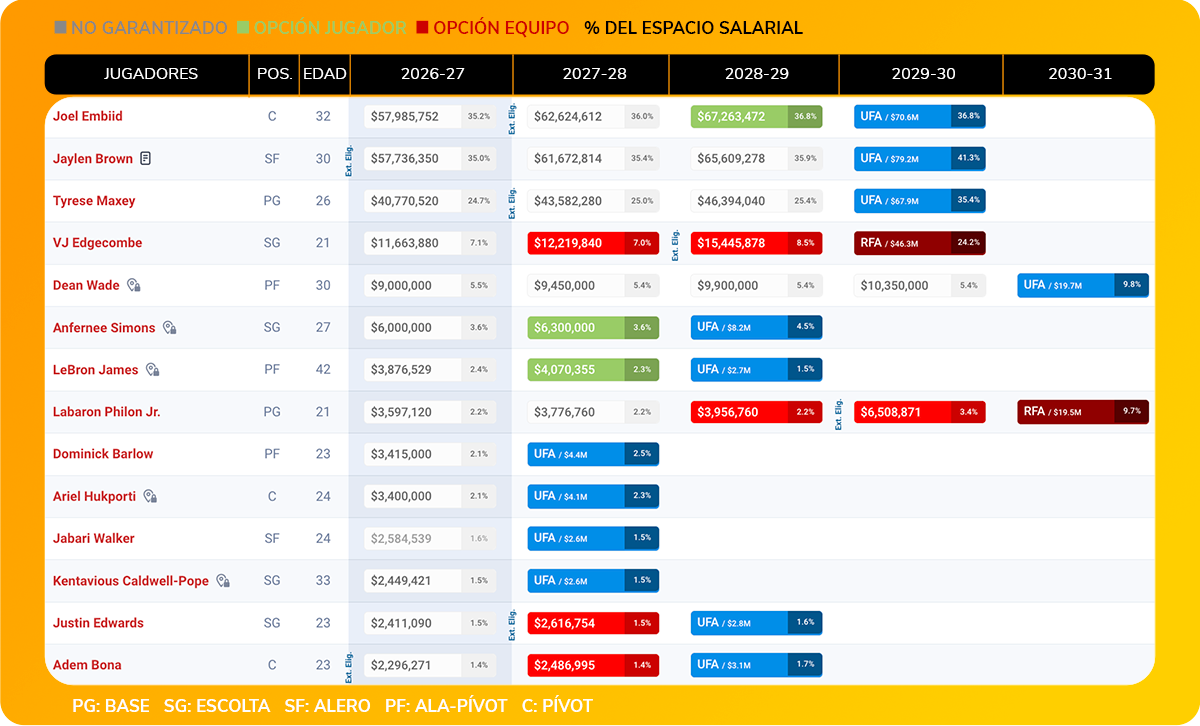Open VJ Edgecombe's player link
This screenshot has height=726, width=1200.
pos(98,243)
